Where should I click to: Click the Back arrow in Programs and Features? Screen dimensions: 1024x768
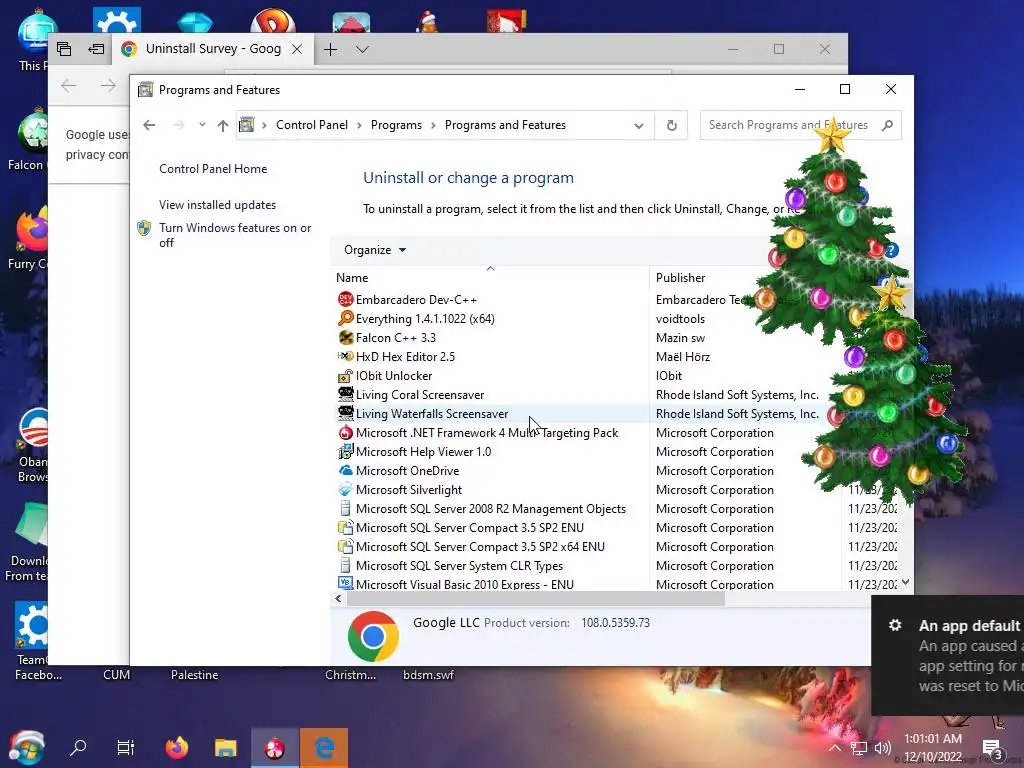pos(150,125)
